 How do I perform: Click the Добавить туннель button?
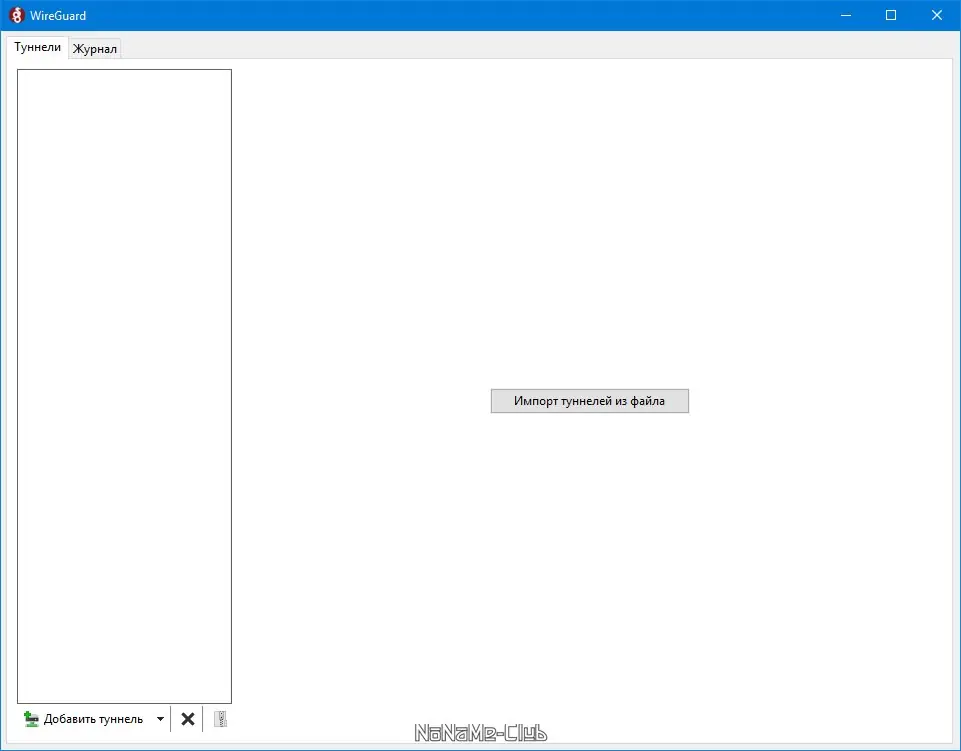point(84,719)
